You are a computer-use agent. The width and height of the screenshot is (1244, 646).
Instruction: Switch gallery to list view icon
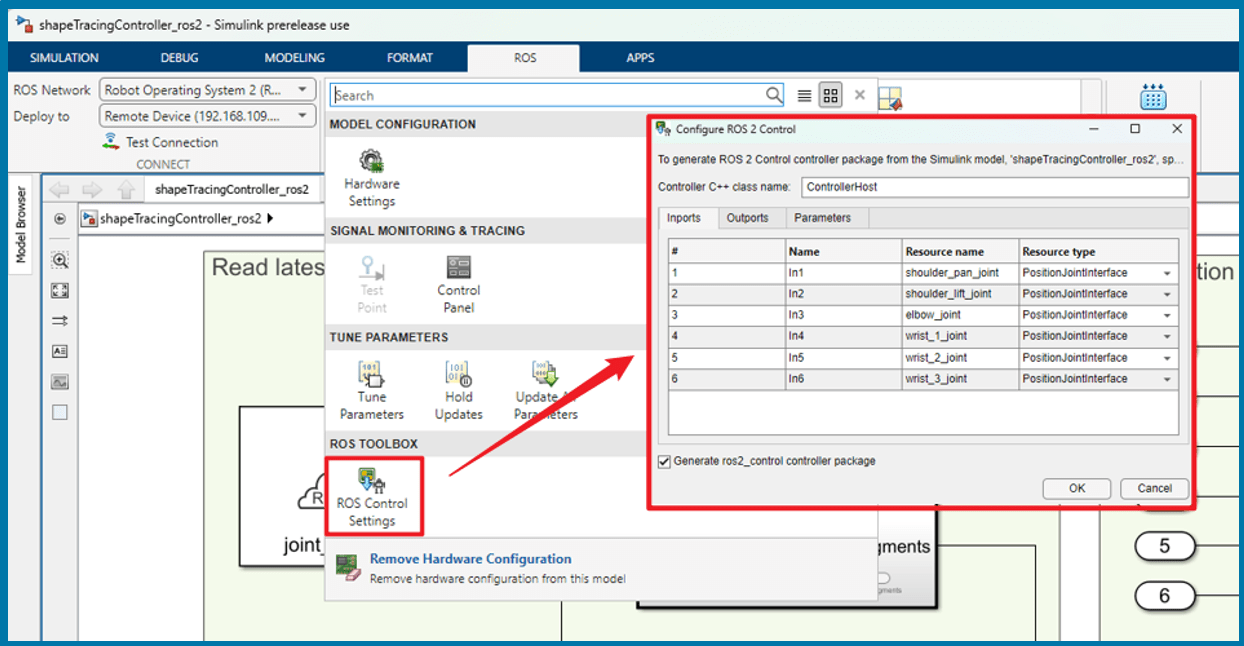tap(804, 96)
